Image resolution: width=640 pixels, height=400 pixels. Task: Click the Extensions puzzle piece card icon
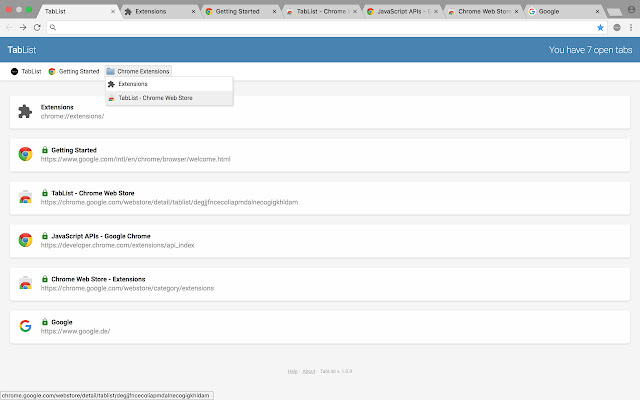point(25,111)
